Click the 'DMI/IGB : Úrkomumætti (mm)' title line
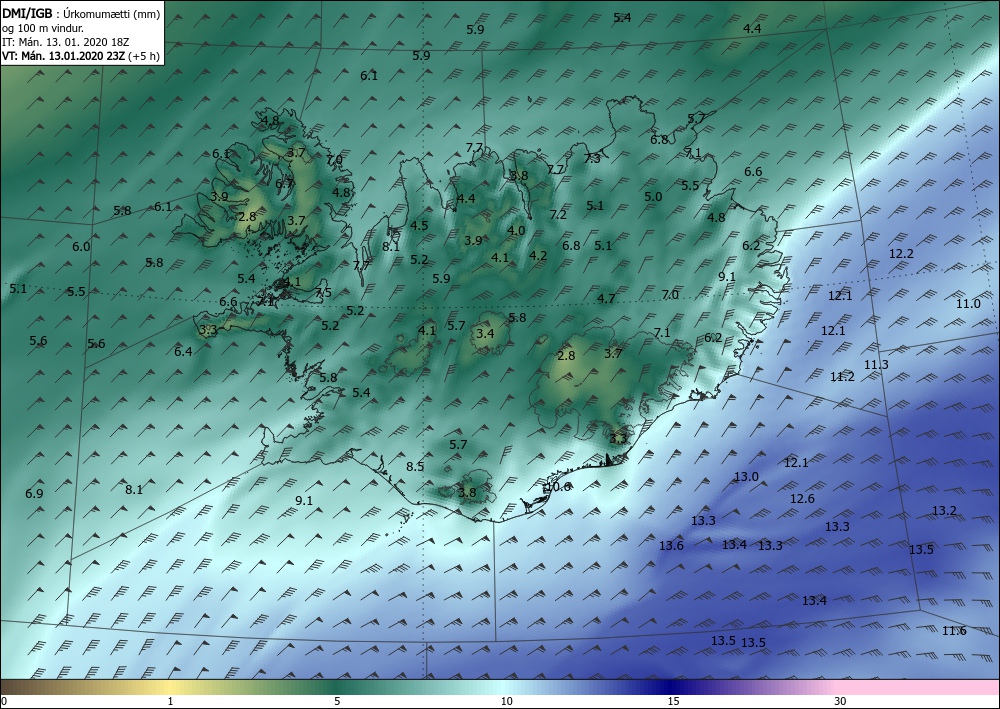This screenshot has height=709, width=1000. point(81,13)
